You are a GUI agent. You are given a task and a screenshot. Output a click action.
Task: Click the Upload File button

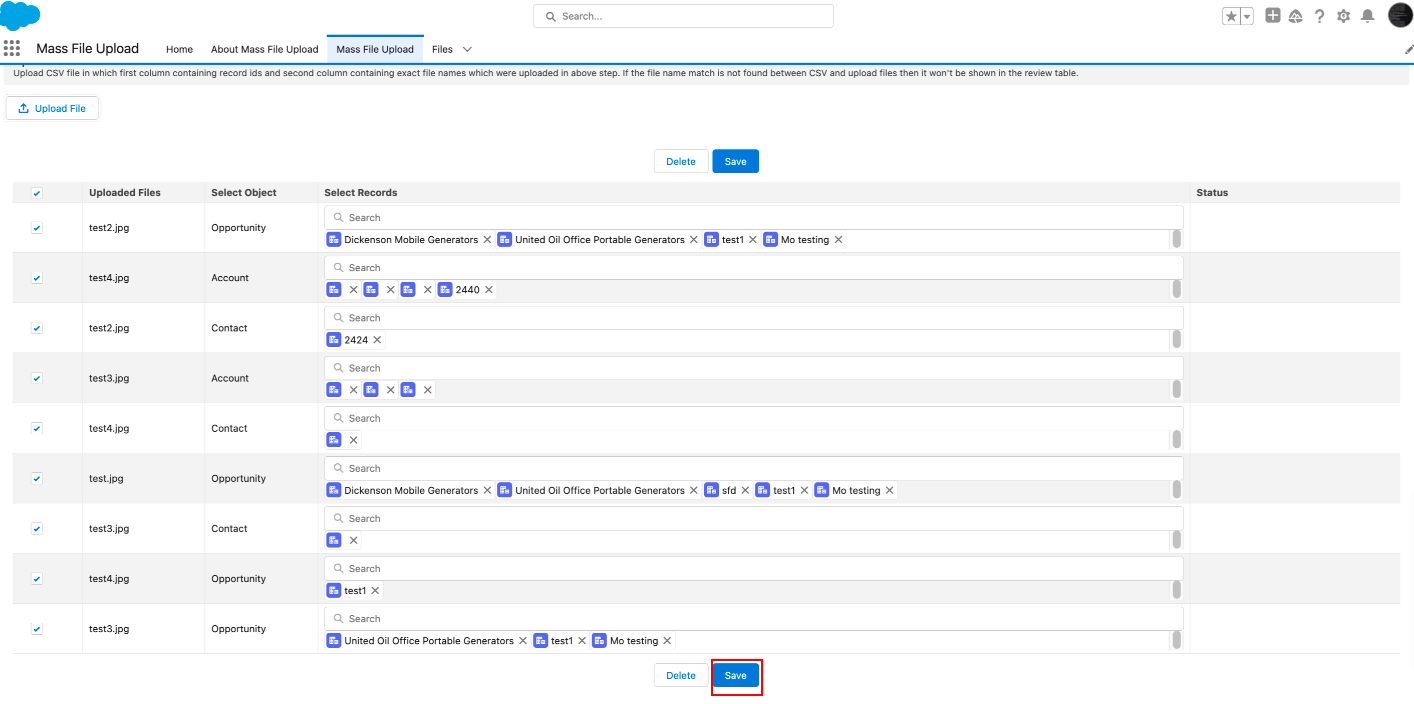pyautogui.click(x=52, y=108)
